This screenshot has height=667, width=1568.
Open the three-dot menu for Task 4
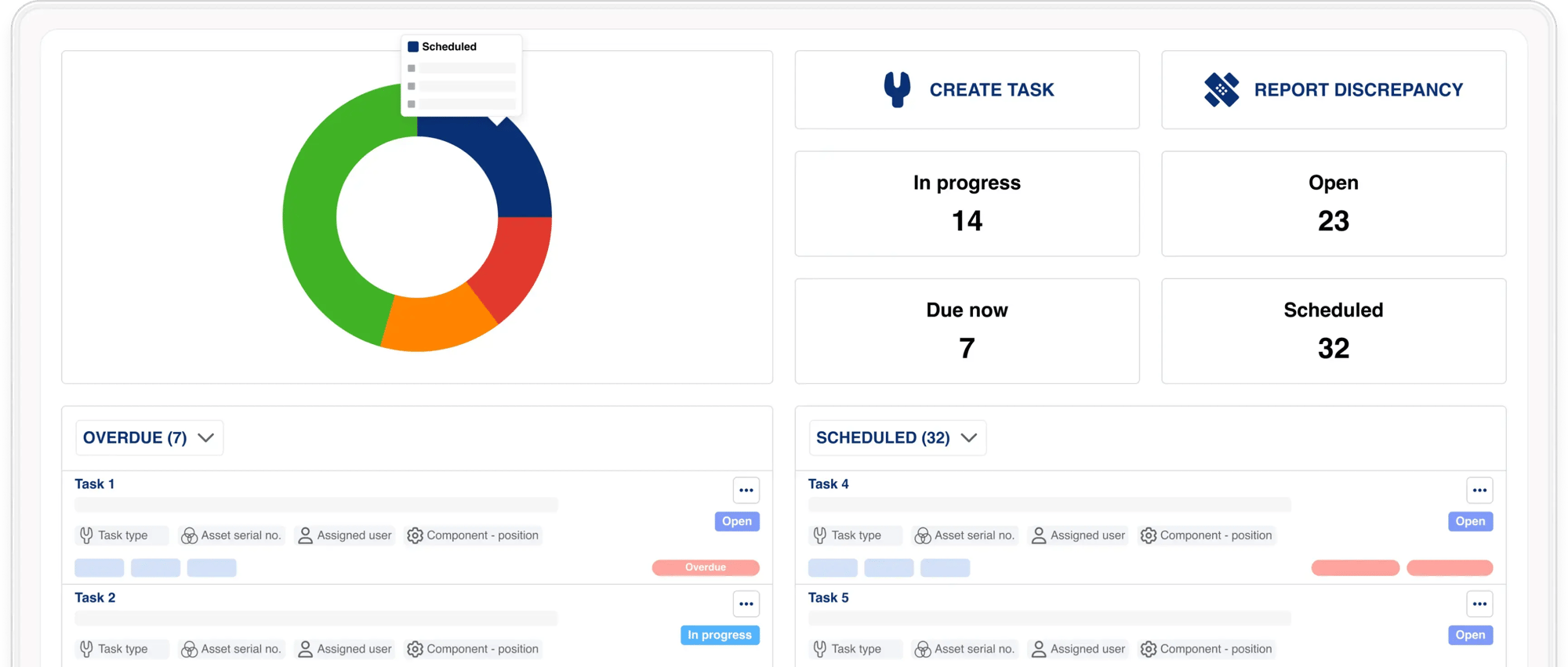(1479, 491)
